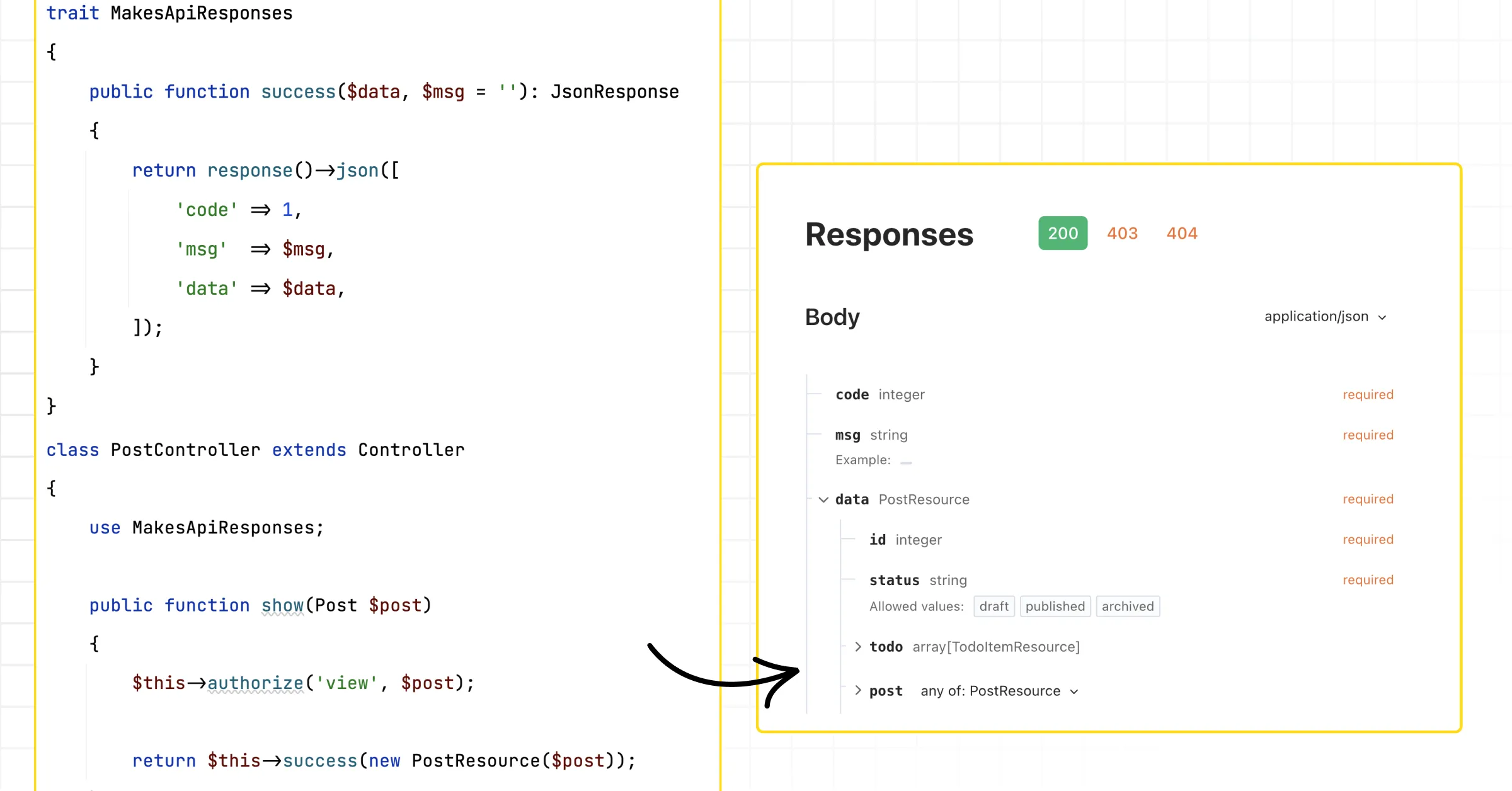
Task: Click the 'show' method name in code
Action: tap(282, 605)
